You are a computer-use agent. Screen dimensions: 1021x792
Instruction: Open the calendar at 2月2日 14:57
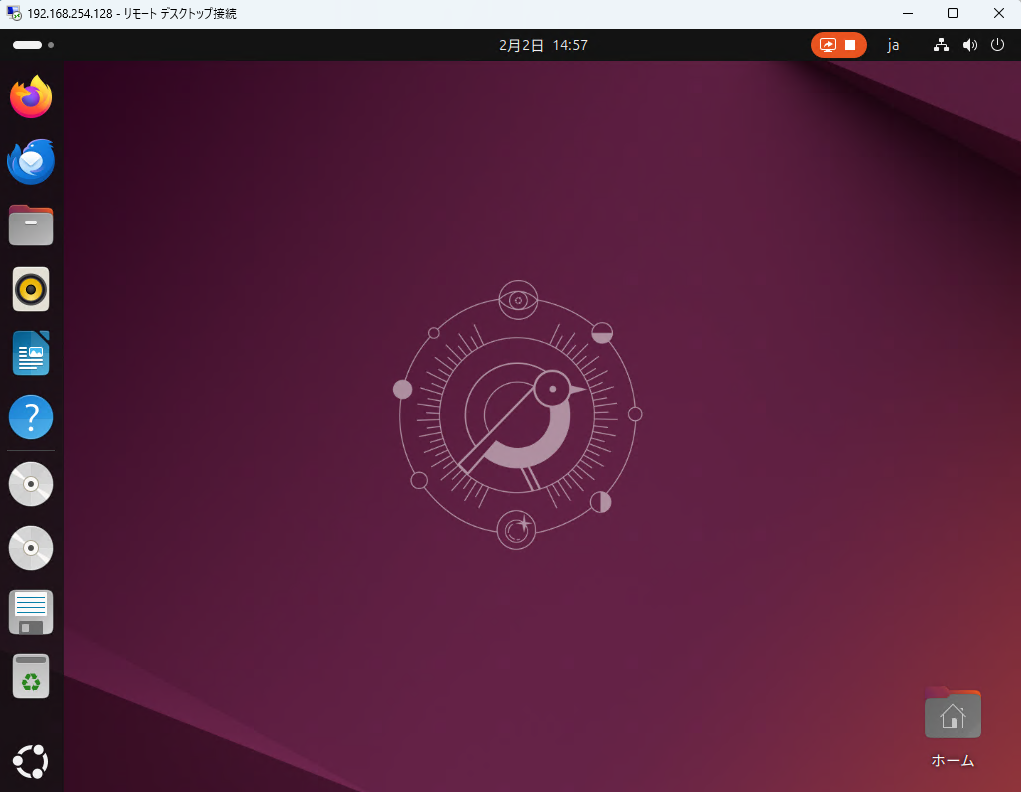(x=543, y=45)
